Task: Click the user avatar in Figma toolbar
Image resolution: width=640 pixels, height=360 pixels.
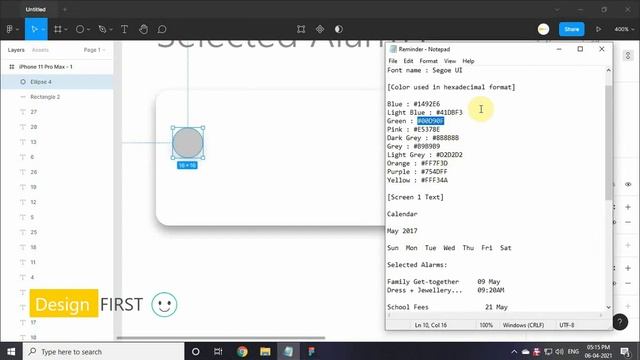Action: (x=543, y=29)
